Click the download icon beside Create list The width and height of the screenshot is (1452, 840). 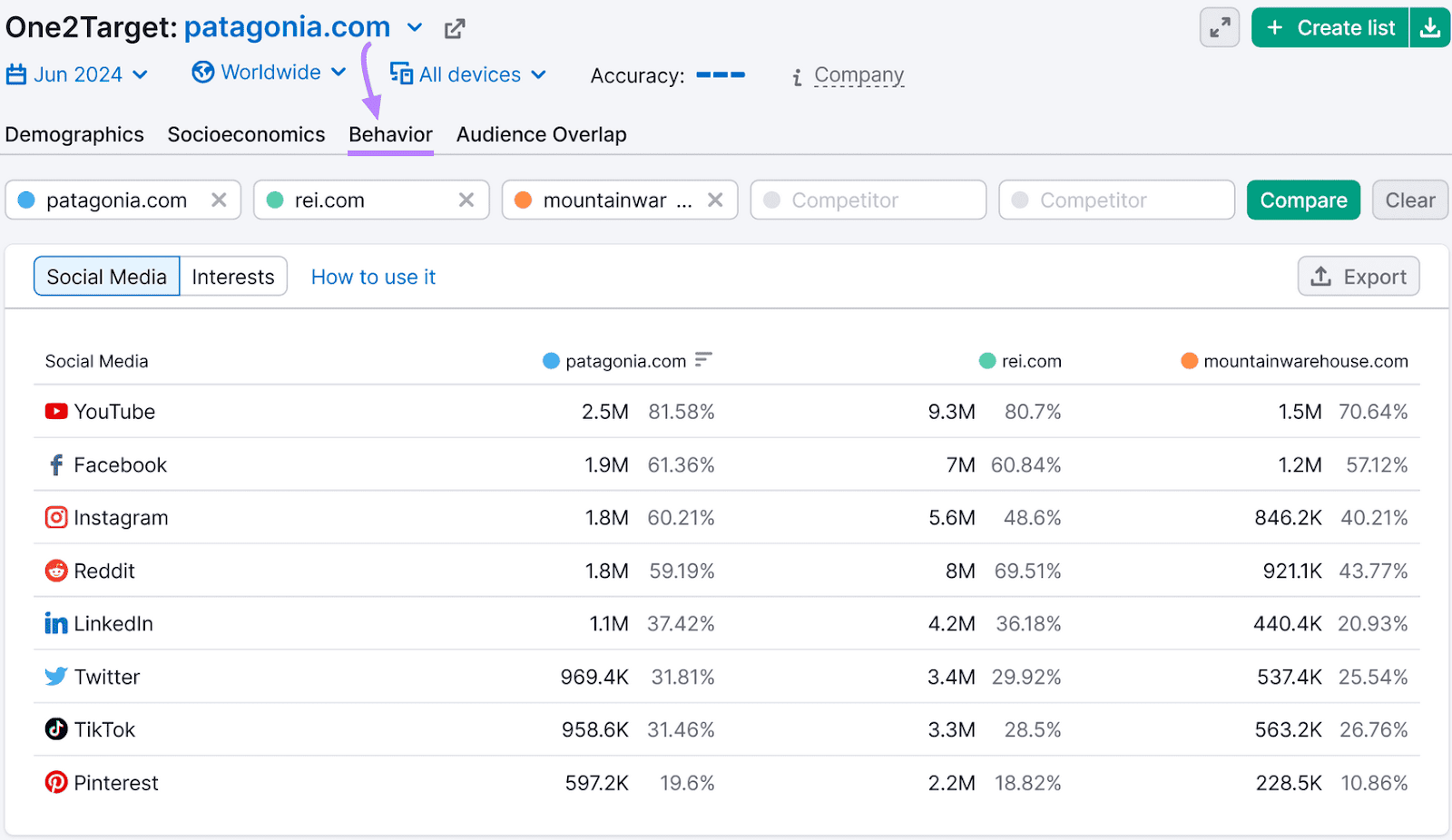1430,27
